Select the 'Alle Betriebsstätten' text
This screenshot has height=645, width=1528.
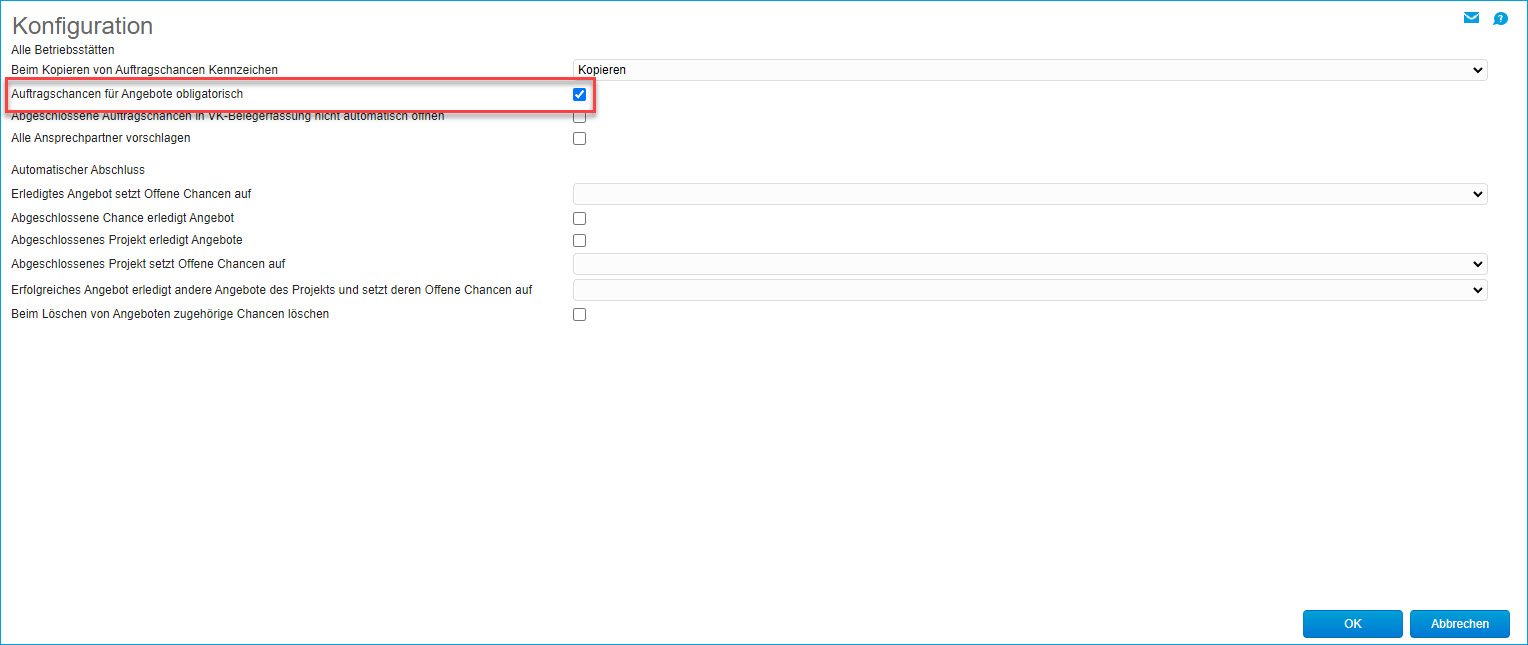click(62, 49)
